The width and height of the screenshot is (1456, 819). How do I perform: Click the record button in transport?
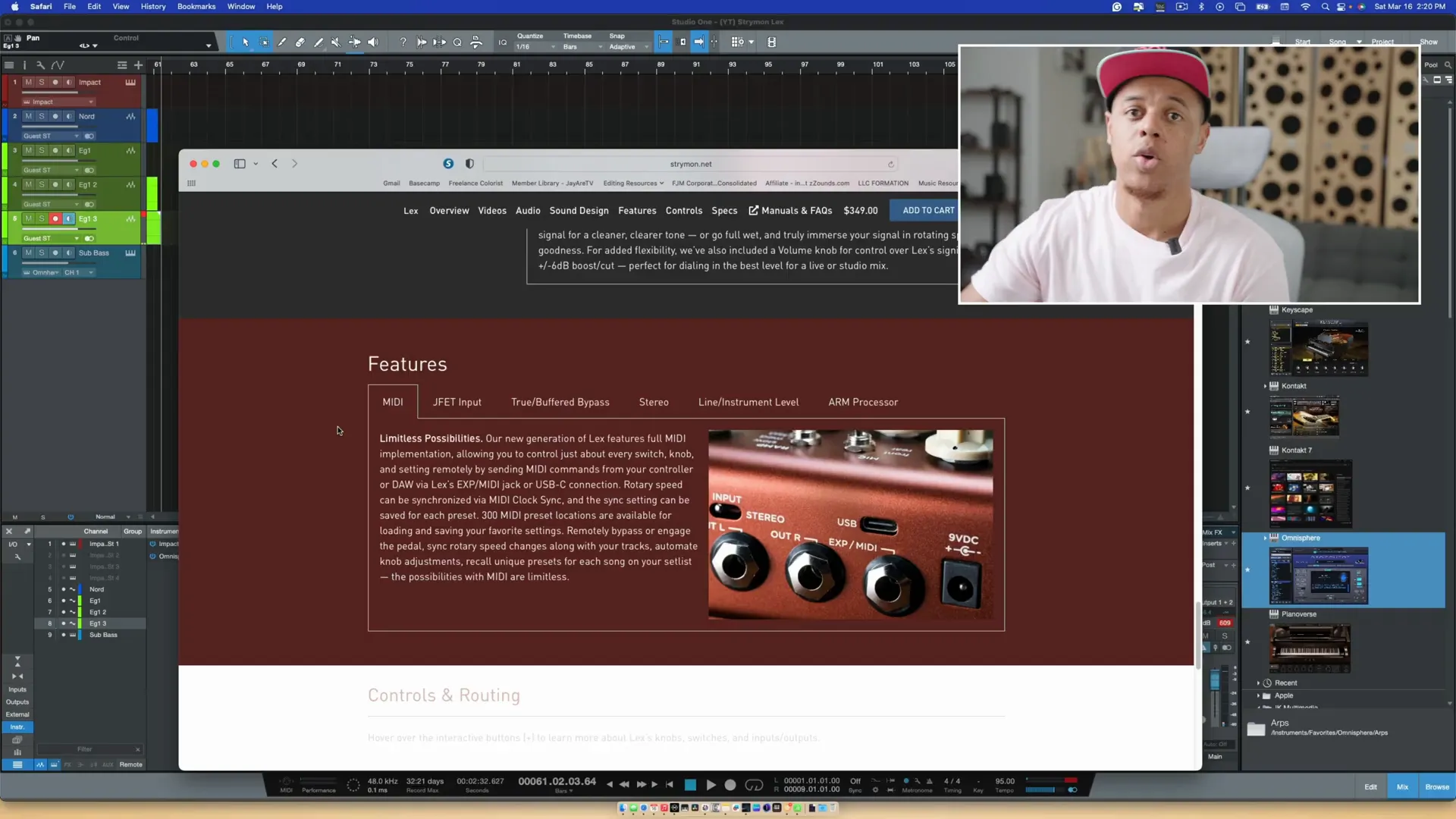coord(730,785)
